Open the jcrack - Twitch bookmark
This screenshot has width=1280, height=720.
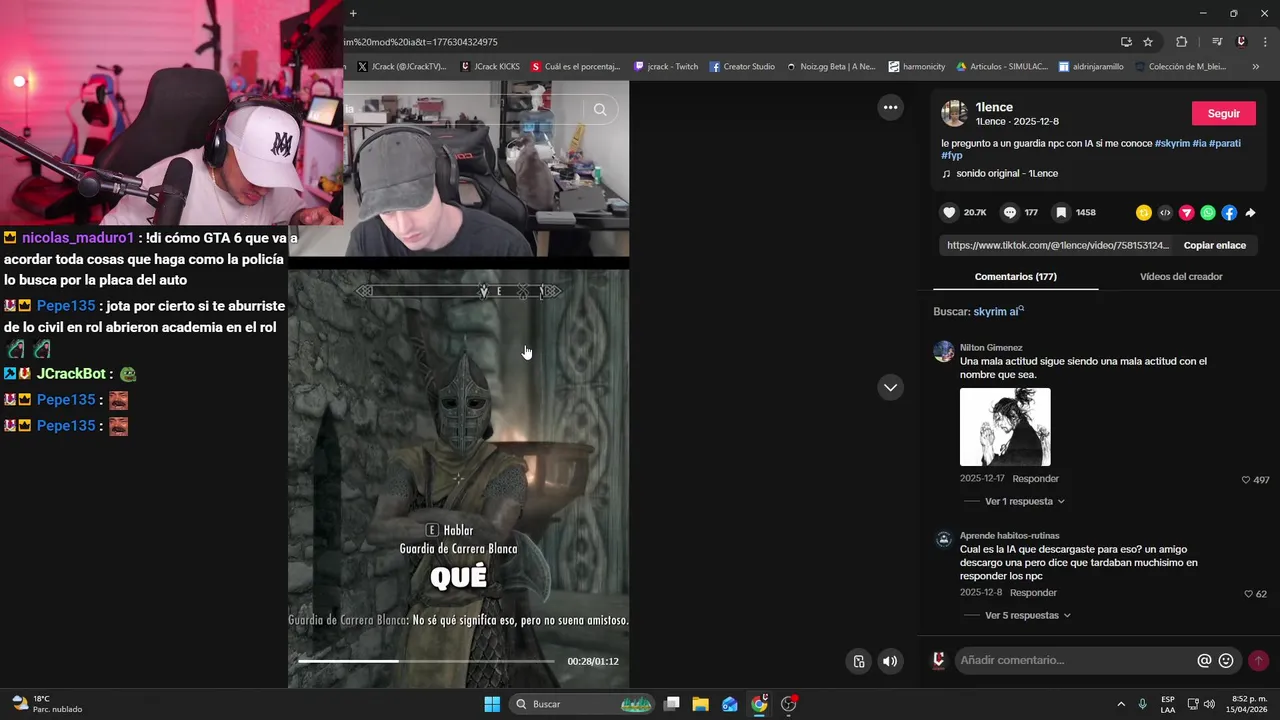666,67
